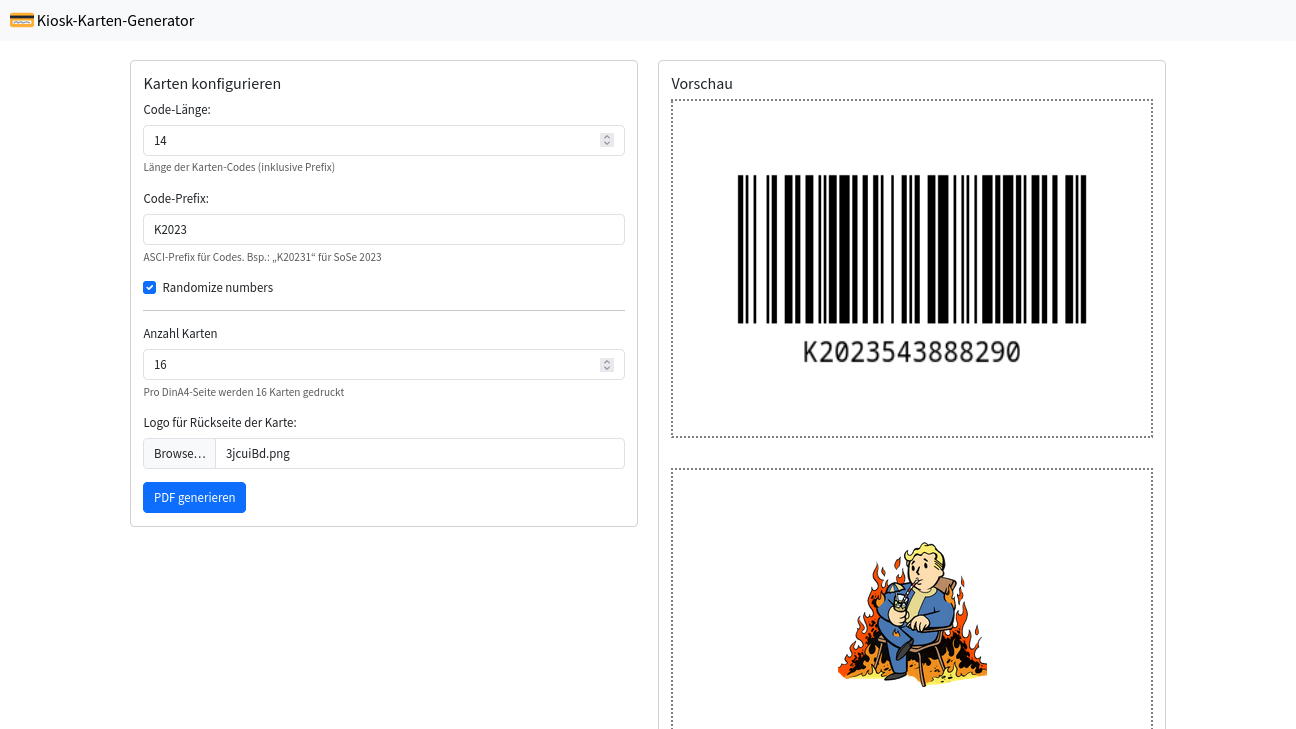The height and width of the screenshot is (729, 1296).
Task: Decrement the Anzahl Karten value with its stepper
Action: tap(607, 369)
